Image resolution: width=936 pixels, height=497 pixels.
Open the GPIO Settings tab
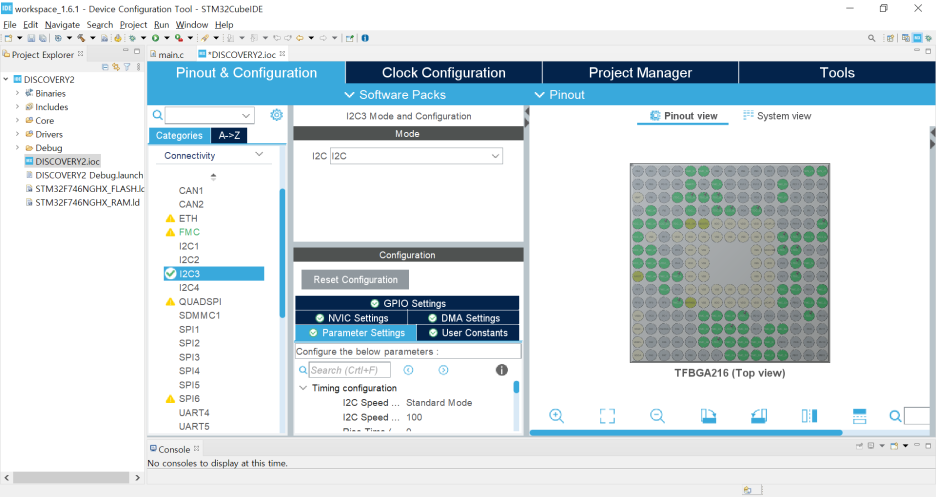click(407, 303)
